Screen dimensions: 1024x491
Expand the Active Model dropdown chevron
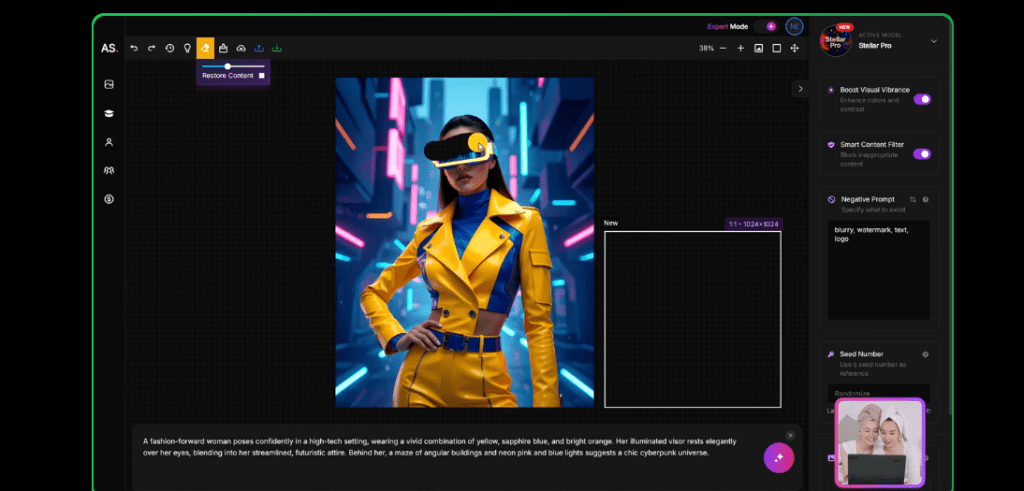934,41
